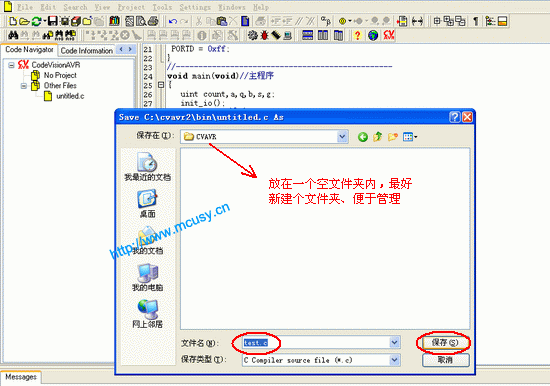The image size is (550, 386).
Task: Click the Open file folder icon
Action: click(24, 21)
